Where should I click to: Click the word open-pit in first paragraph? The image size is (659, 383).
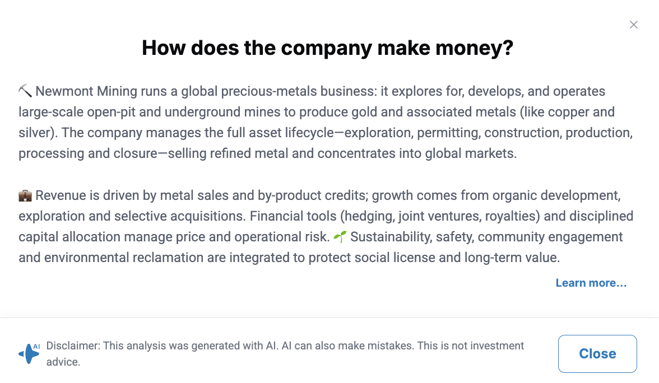pyautogui.click(x=111, y=112)
